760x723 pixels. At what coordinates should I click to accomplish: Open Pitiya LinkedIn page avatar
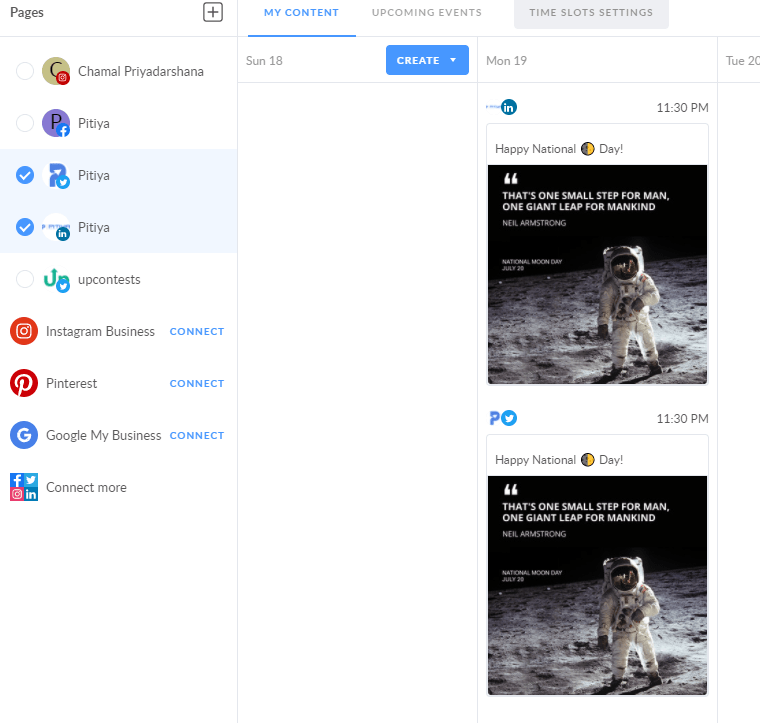pos(56,227)
